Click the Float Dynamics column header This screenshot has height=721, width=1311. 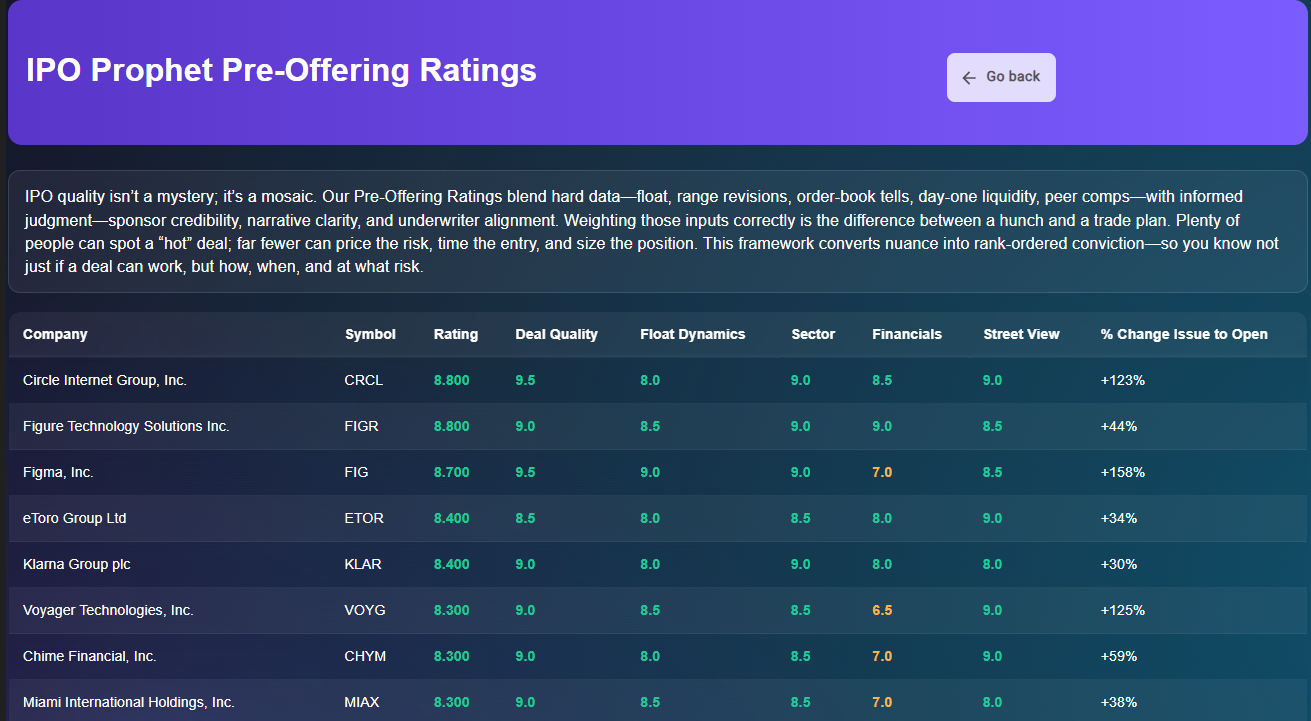(692, 334)
